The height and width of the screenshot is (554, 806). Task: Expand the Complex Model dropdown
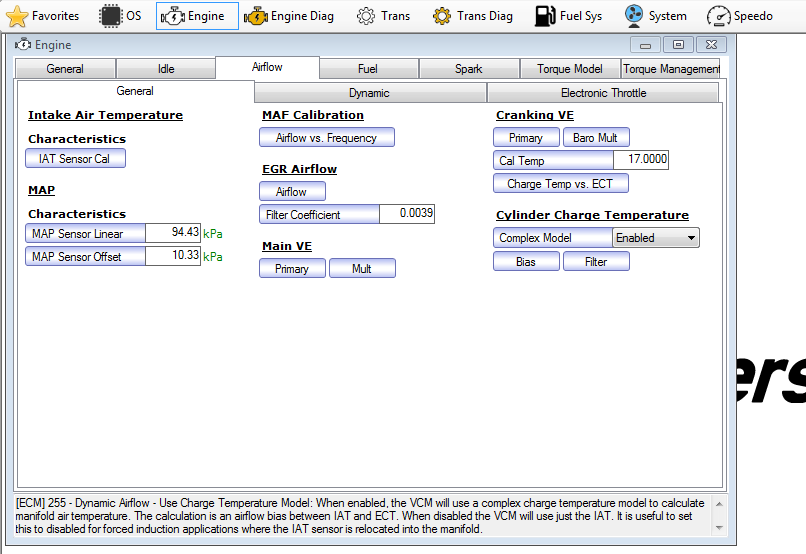tap(688, 238)
